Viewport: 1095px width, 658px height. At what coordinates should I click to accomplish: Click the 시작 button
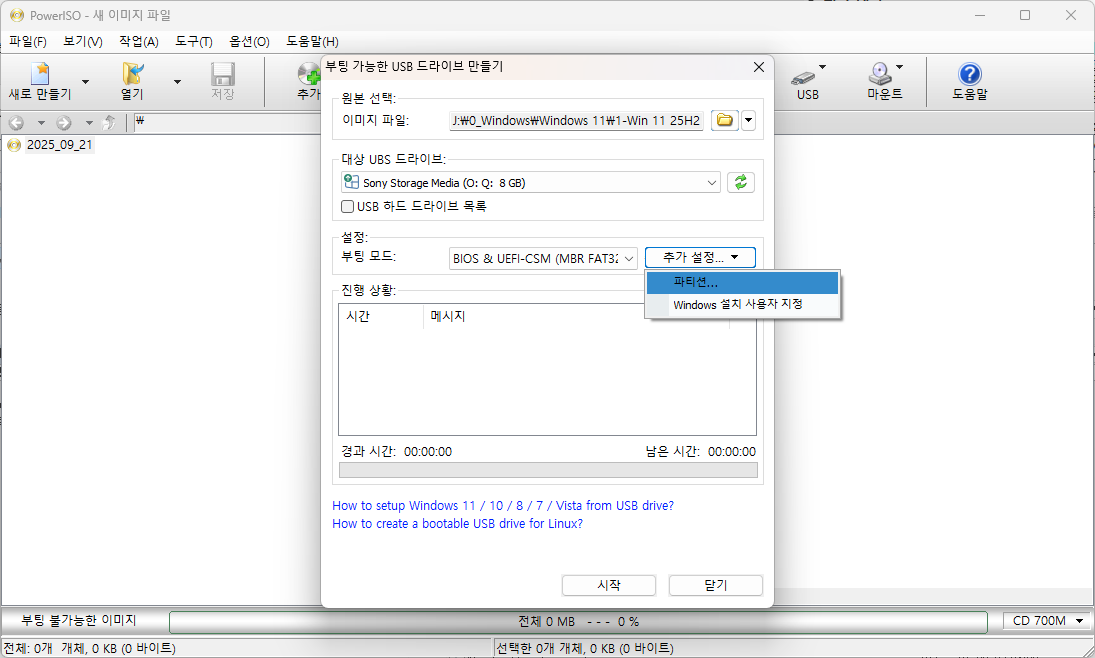(x=609, y=585)
